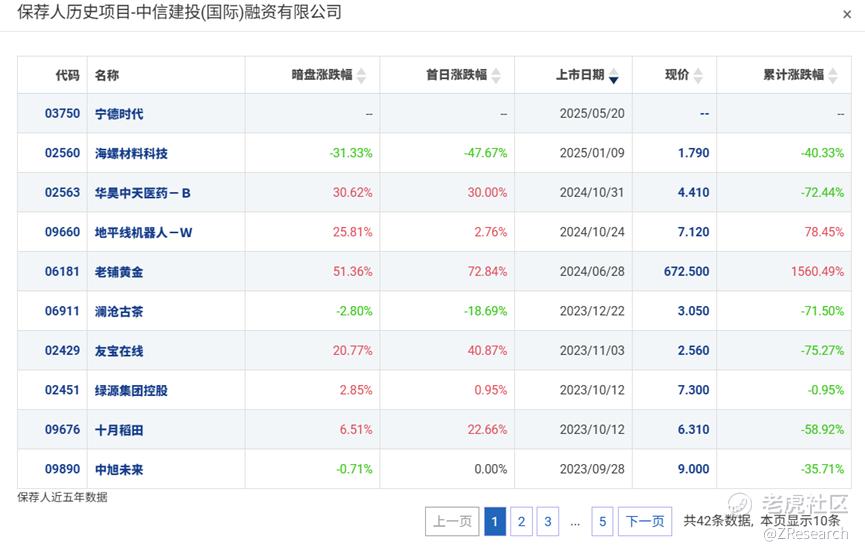Close the sponsor history dialog

coord(847,14)
